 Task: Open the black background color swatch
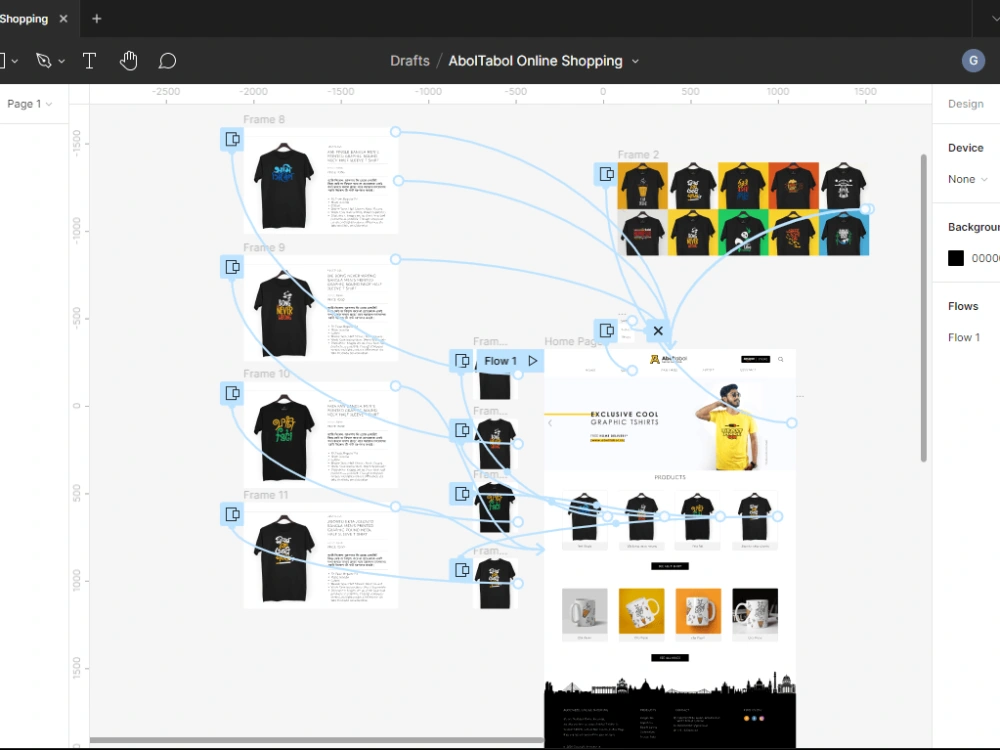coord(955,258)
